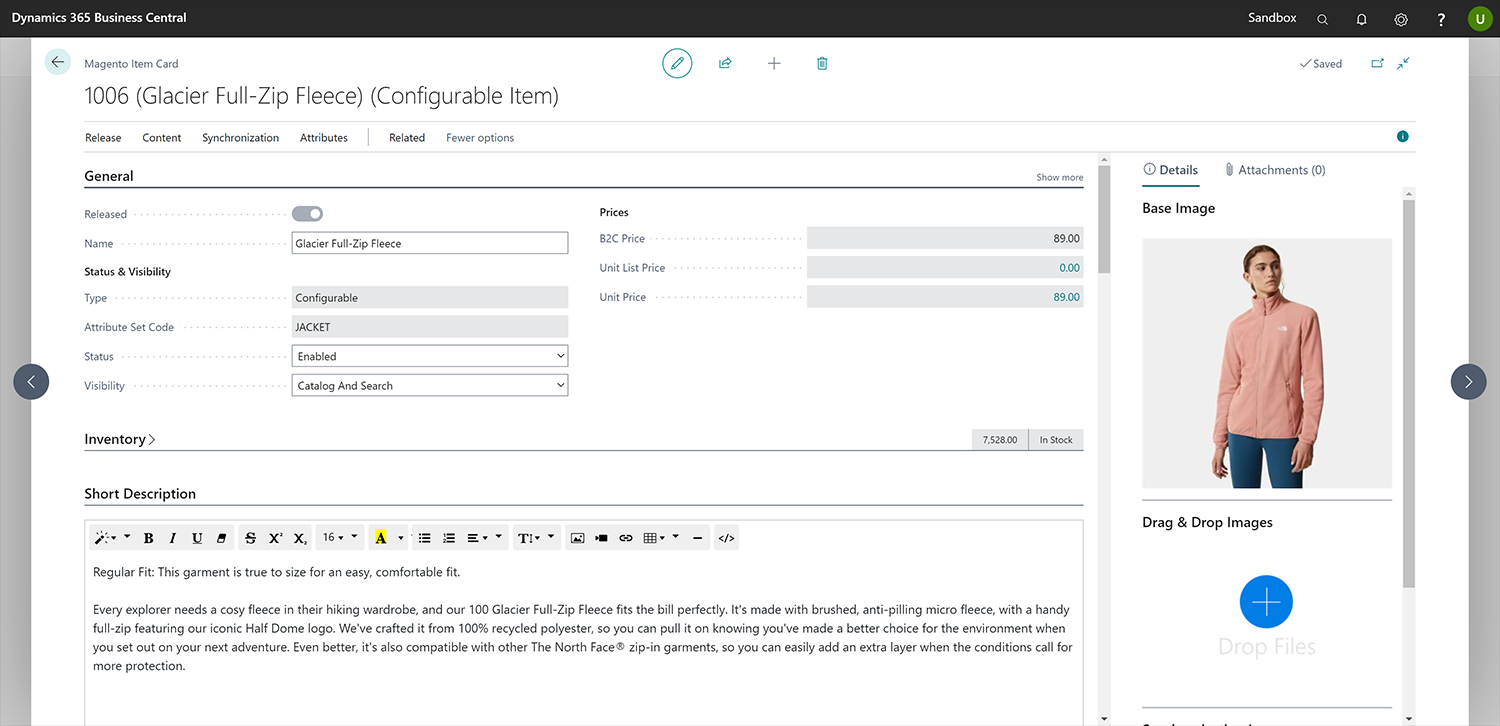Open the code view of editor
The image size is (1500, 726).
727,538
